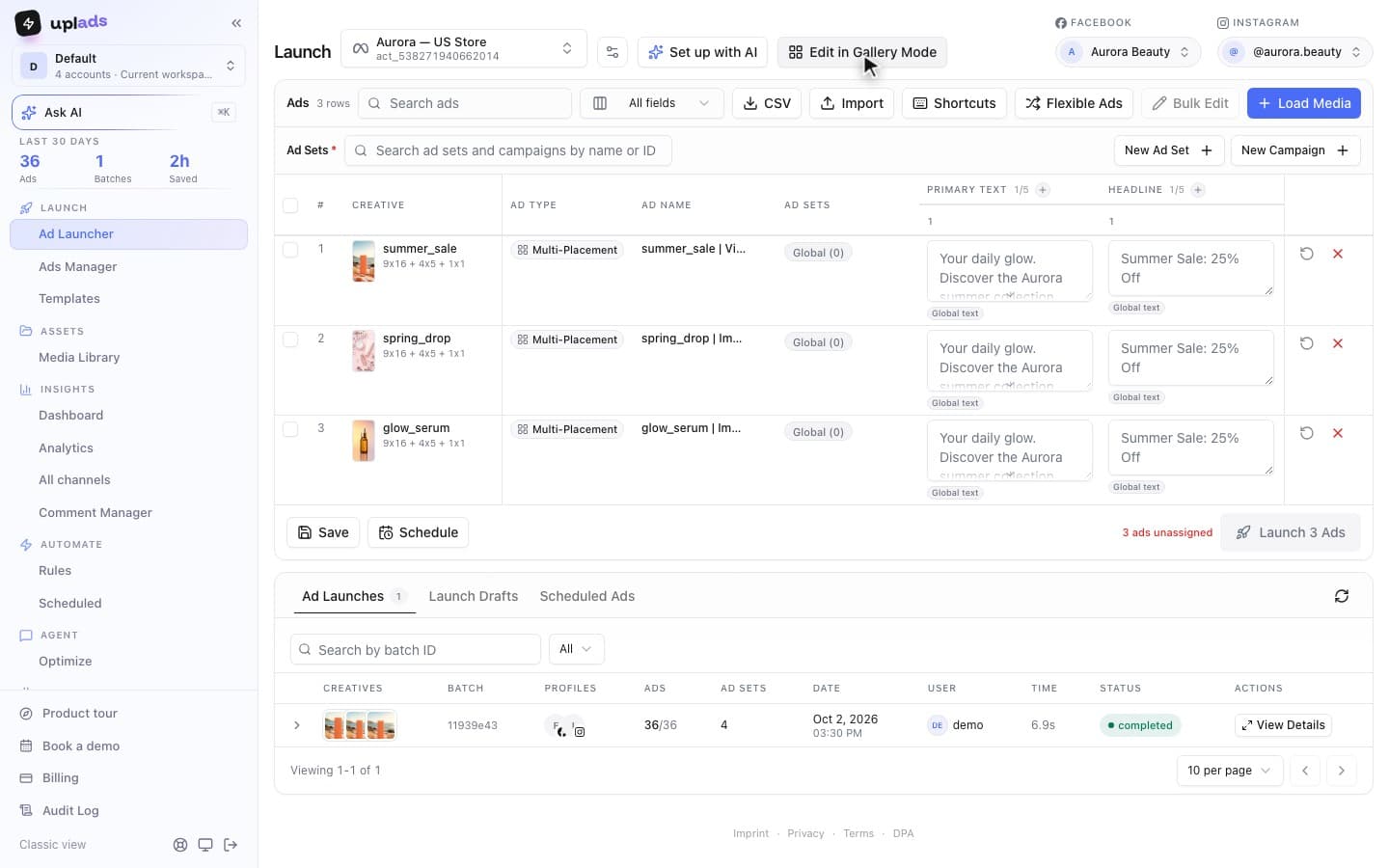Select all ads with header checkbox
The height and width of the screenshot is (868, 1389).
[x=290, y=205]
